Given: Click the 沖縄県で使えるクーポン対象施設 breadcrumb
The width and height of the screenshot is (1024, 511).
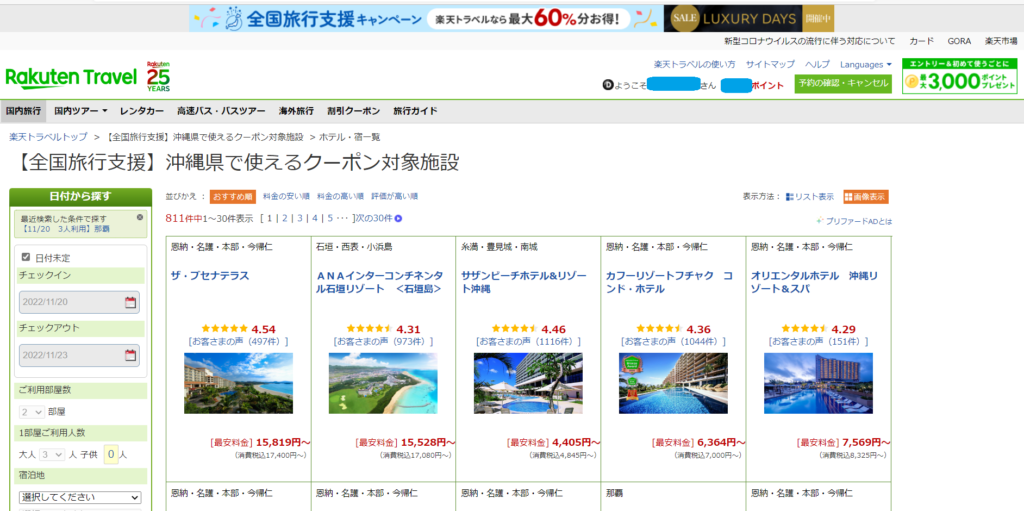Looking at the screenshot, I should tap(204, 137).
